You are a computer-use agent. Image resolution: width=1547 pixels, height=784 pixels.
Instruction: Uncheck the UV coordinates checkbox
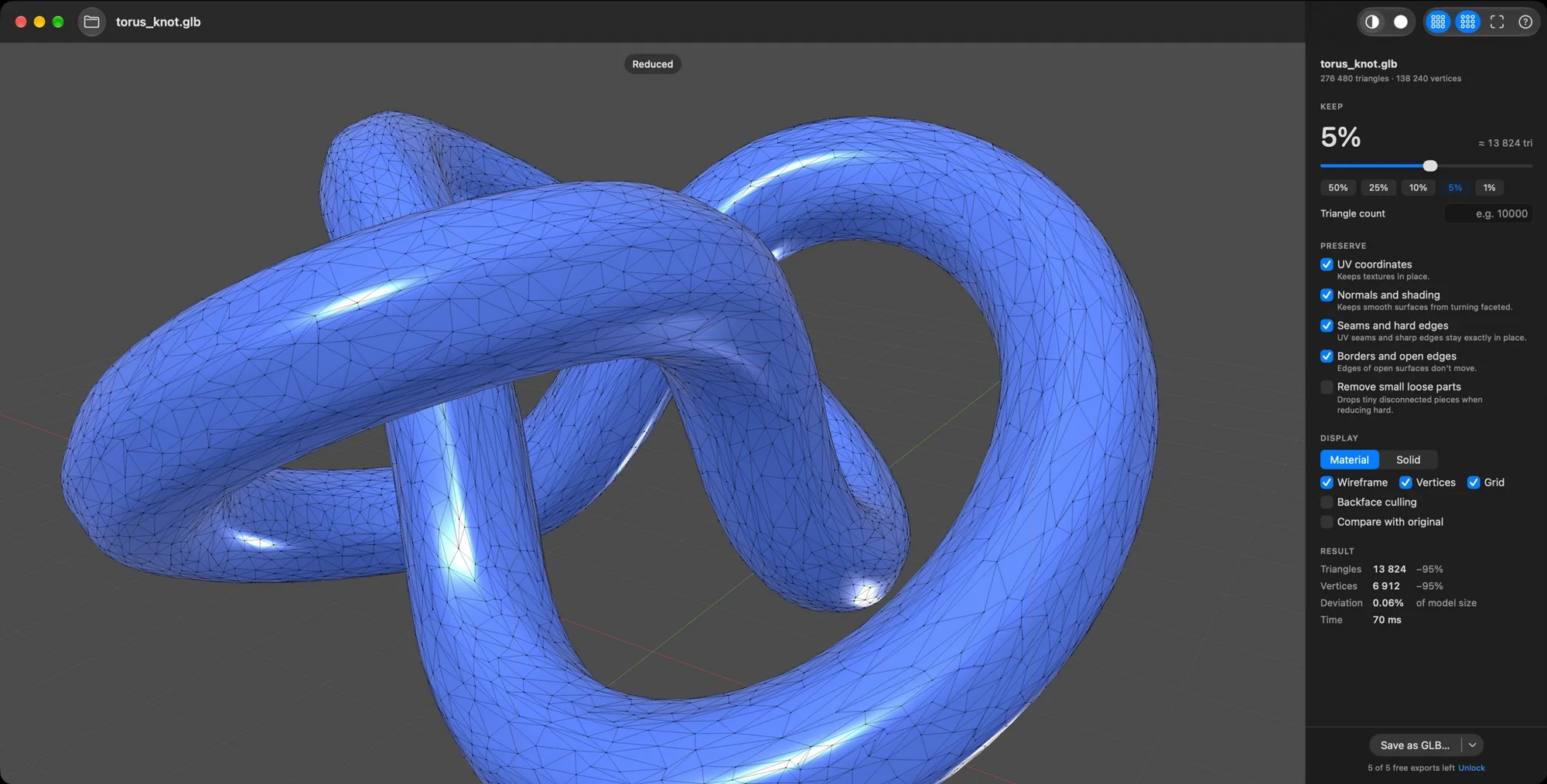[x=1327, y=264]
